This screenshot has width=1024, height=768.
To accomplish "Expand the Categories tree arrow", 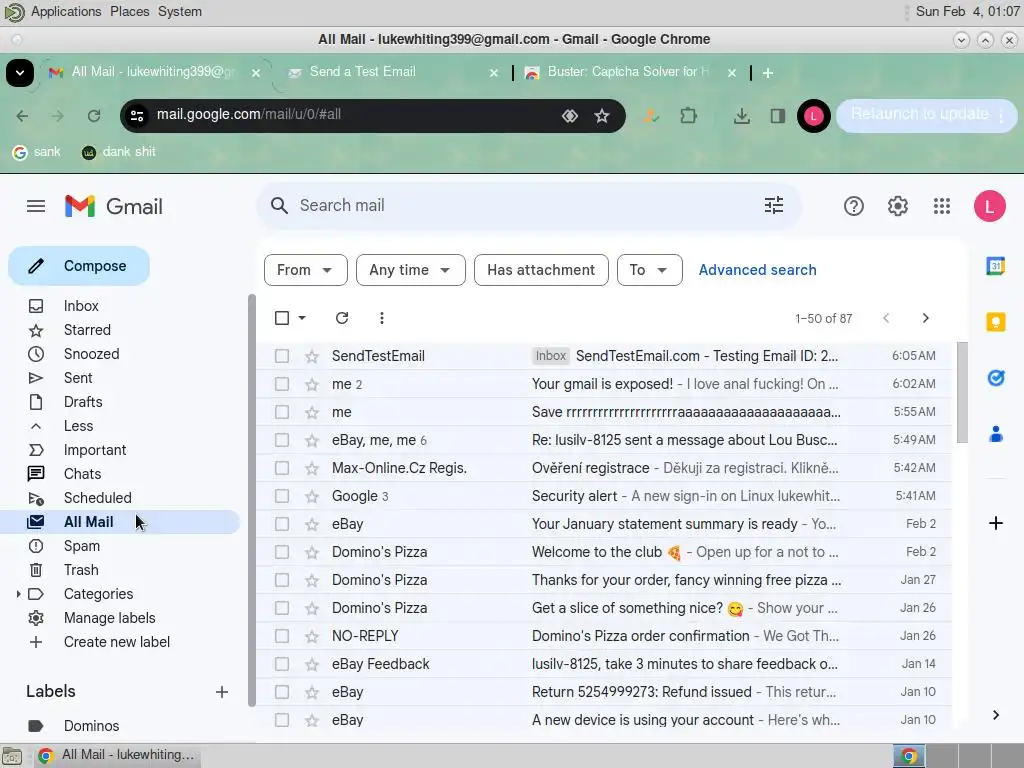I will click(x=18, y=594).
